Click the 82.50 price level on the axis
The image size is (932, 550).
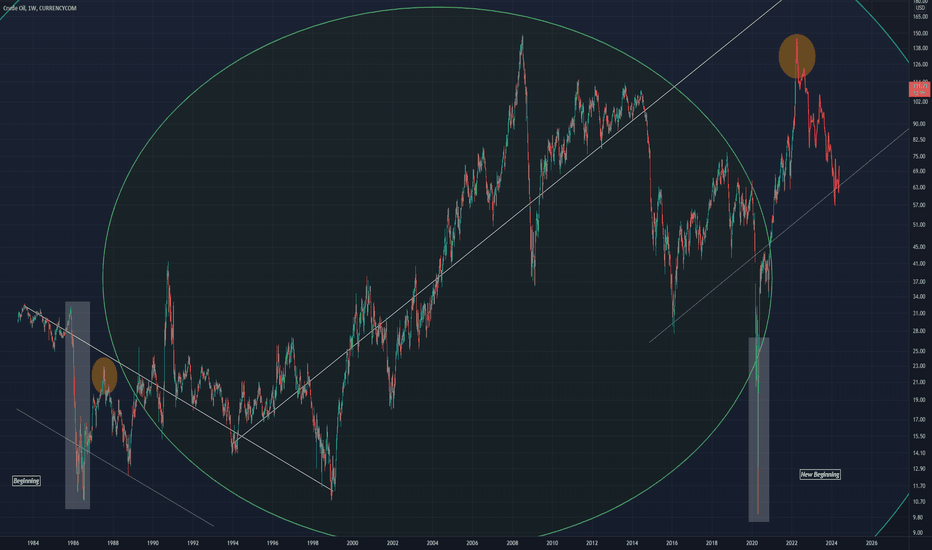click(x=920, y=140)
